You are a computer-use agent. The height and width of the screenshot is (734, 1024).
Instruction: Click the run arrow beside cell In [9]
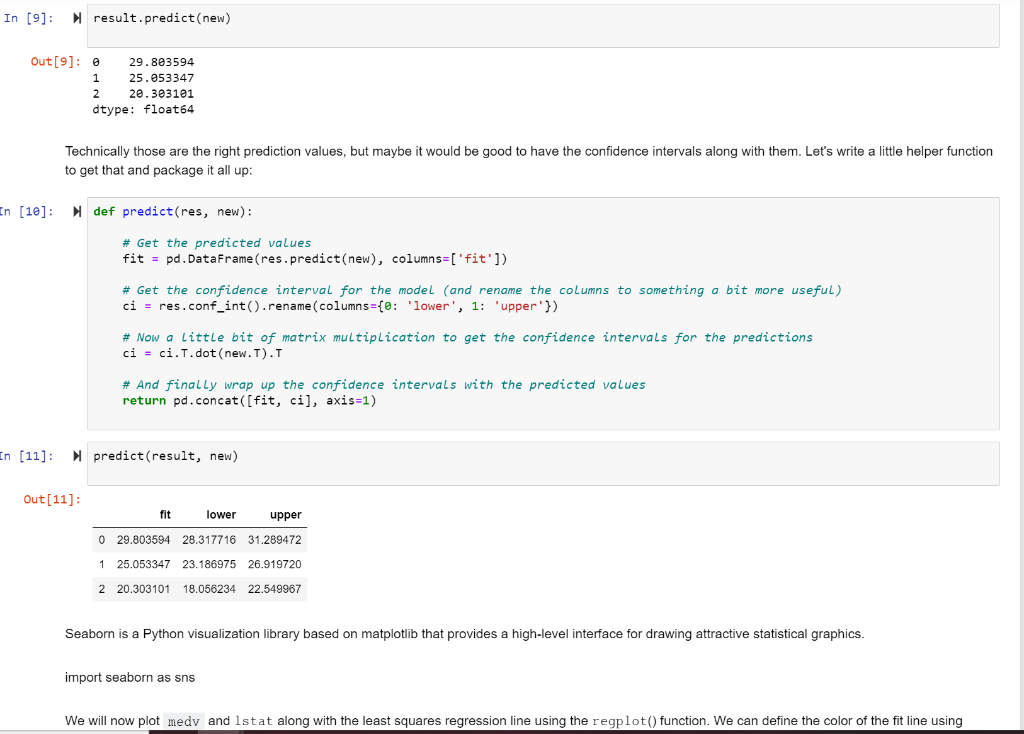click(x=77, y=16)
